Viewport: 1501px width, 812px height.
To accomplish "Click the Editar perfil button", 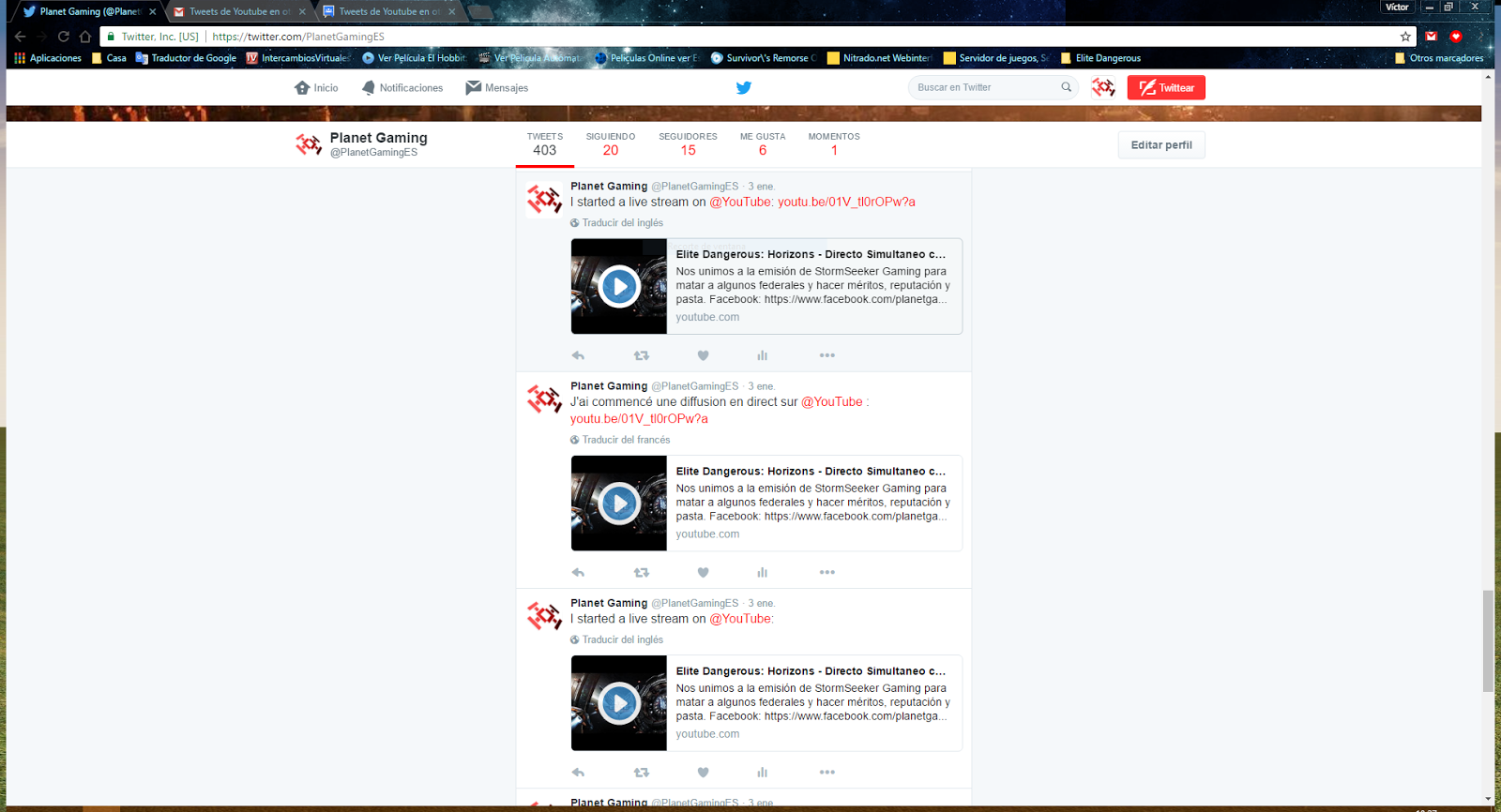I will (1161, 145).
